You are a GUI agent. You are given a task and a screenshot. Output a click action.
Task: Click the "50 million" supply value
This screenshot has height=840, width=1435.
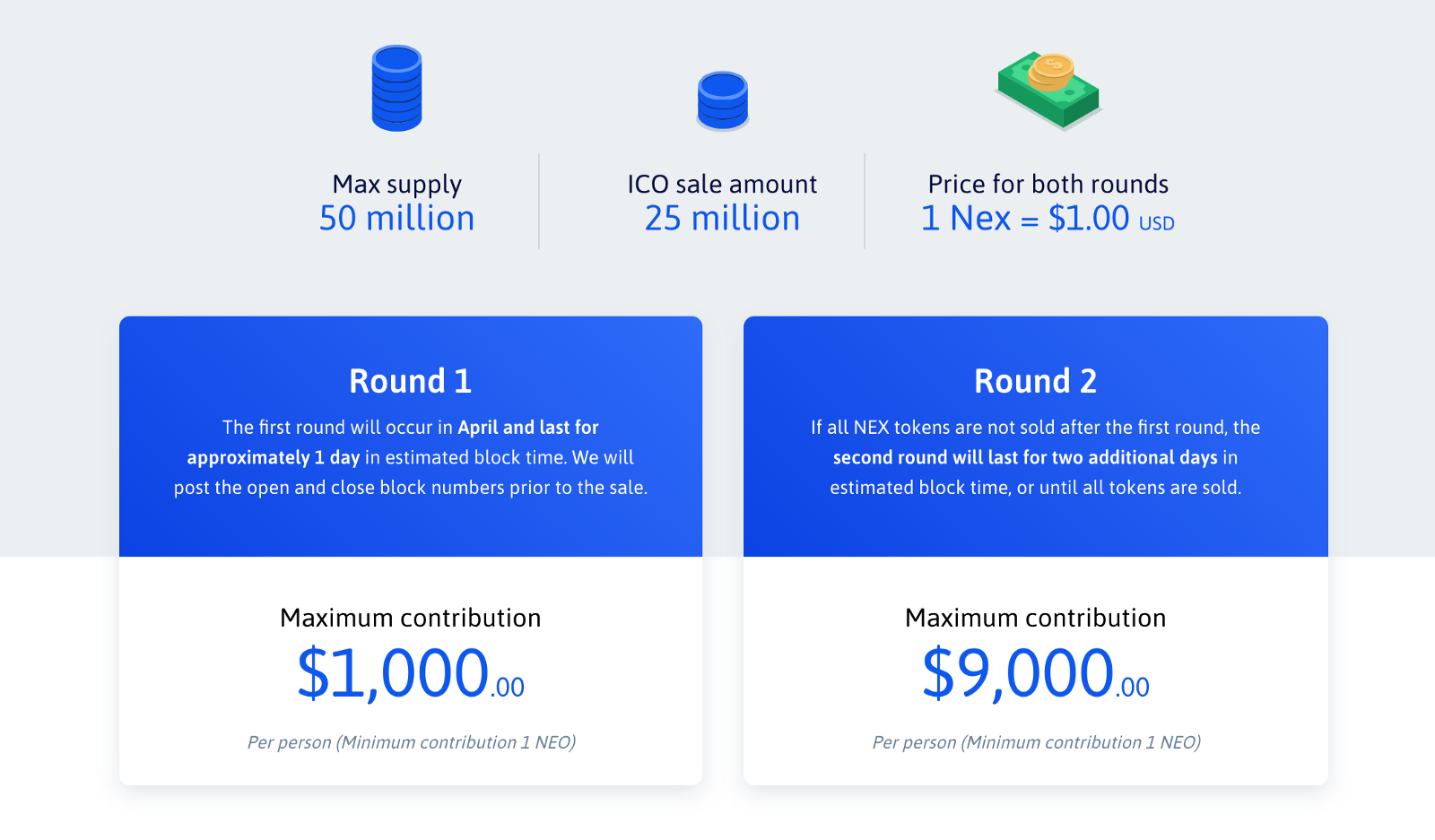[x=396, y=219]
